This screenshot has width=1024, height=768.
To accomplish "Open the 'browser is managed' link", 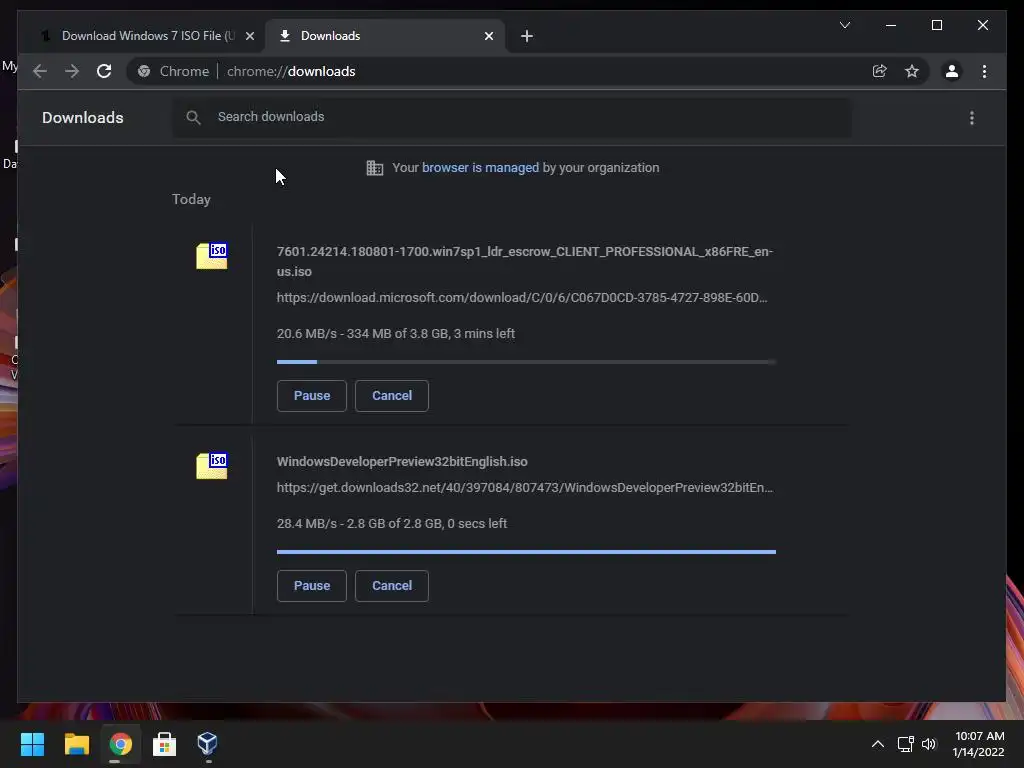I will click(480, 168).
